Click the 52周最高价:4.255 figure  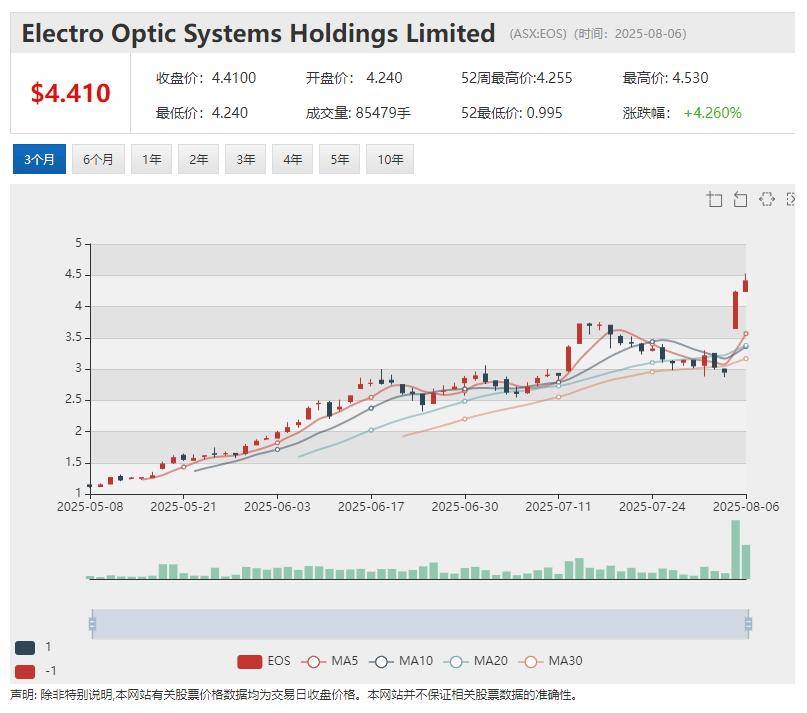(516, 78)
